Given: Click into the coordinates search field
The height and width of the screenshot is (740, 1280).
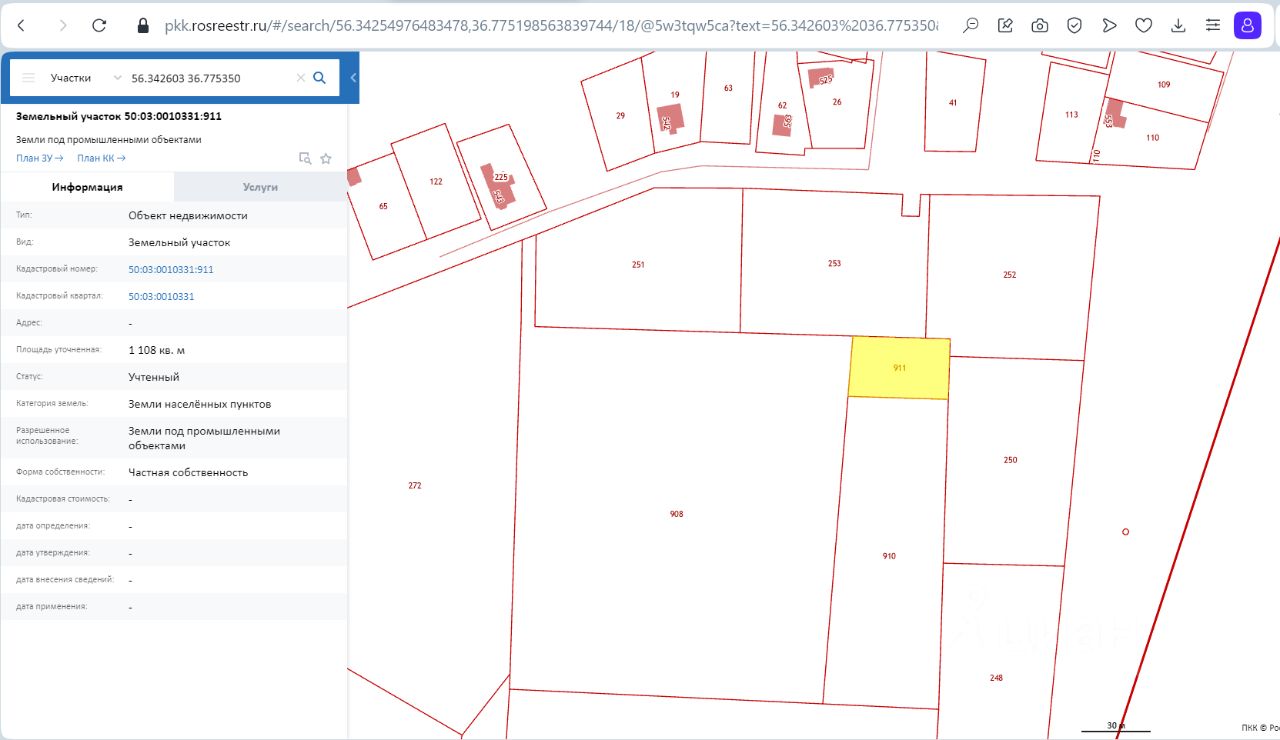Looking at the screenshot, I should click(x=210, y=77).
